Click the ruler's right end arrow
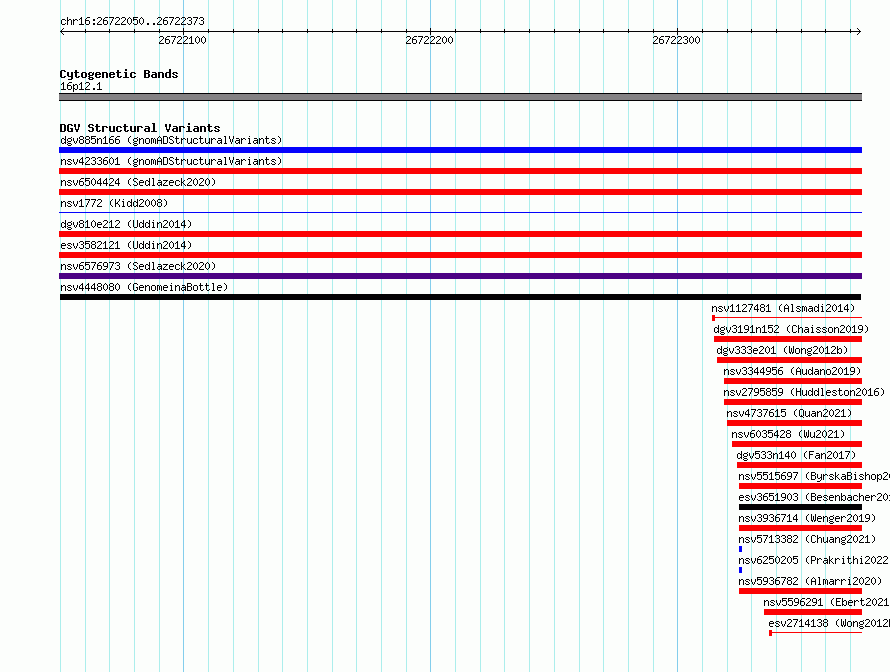Image resolution: width=890 pixels, height=672 pixels. (x=859, y=32)
